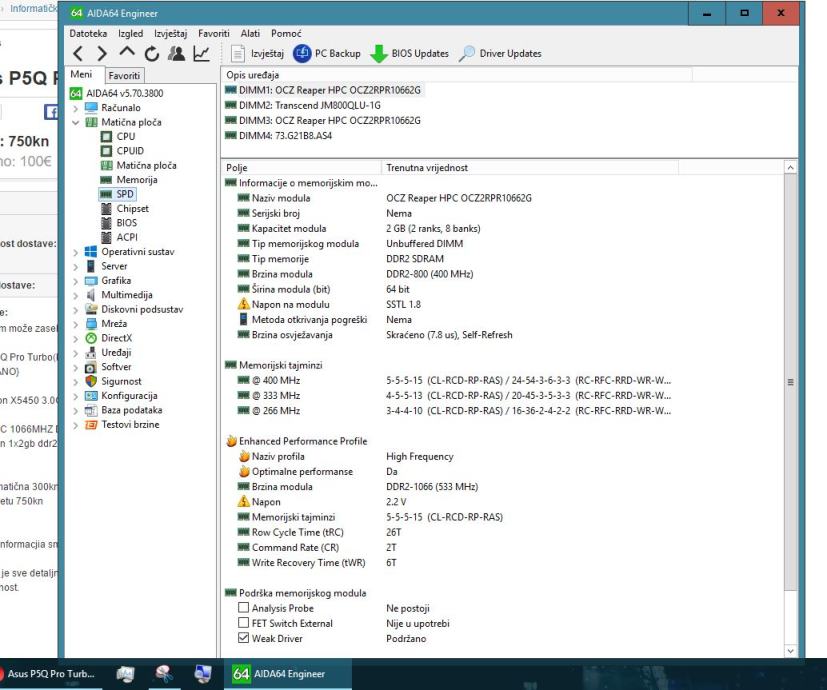827x690 pixels.
Task: Open BIOS Updates with green arrow
Action: coord(380,53)
